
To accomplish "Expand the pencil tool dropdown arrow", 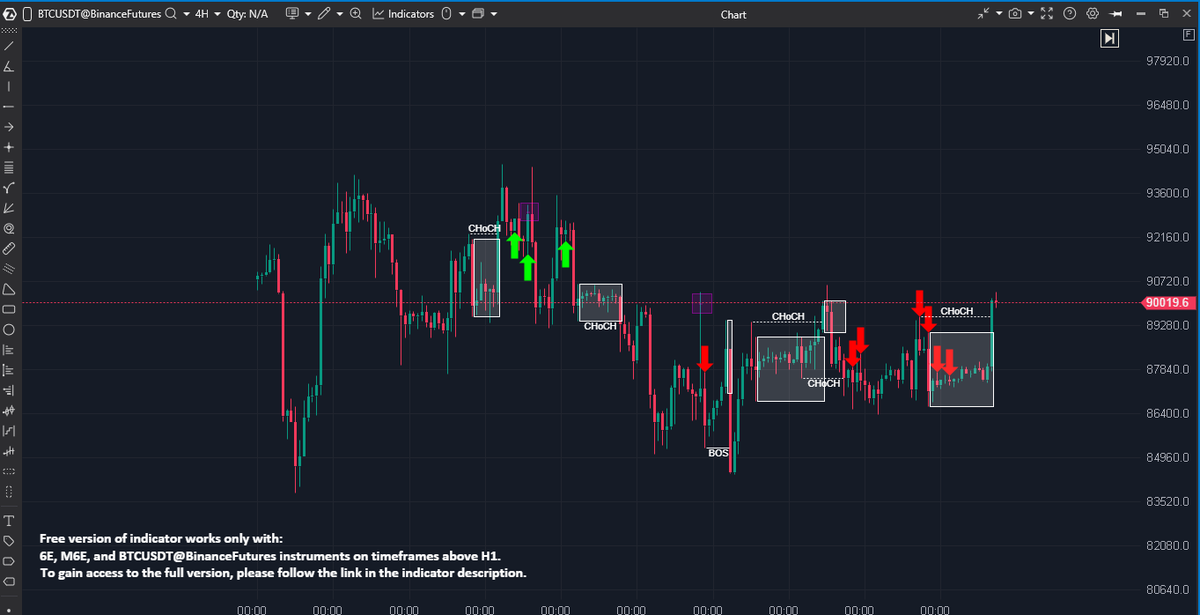I will [340, 14].
